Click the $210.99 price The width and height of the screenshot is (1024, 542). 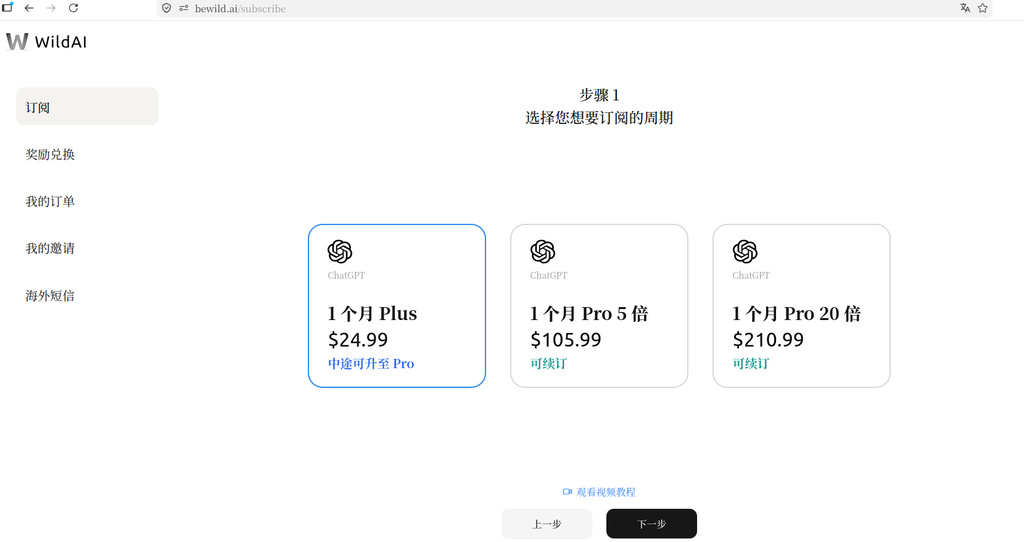pyautogui.click(x=768, y=340)
